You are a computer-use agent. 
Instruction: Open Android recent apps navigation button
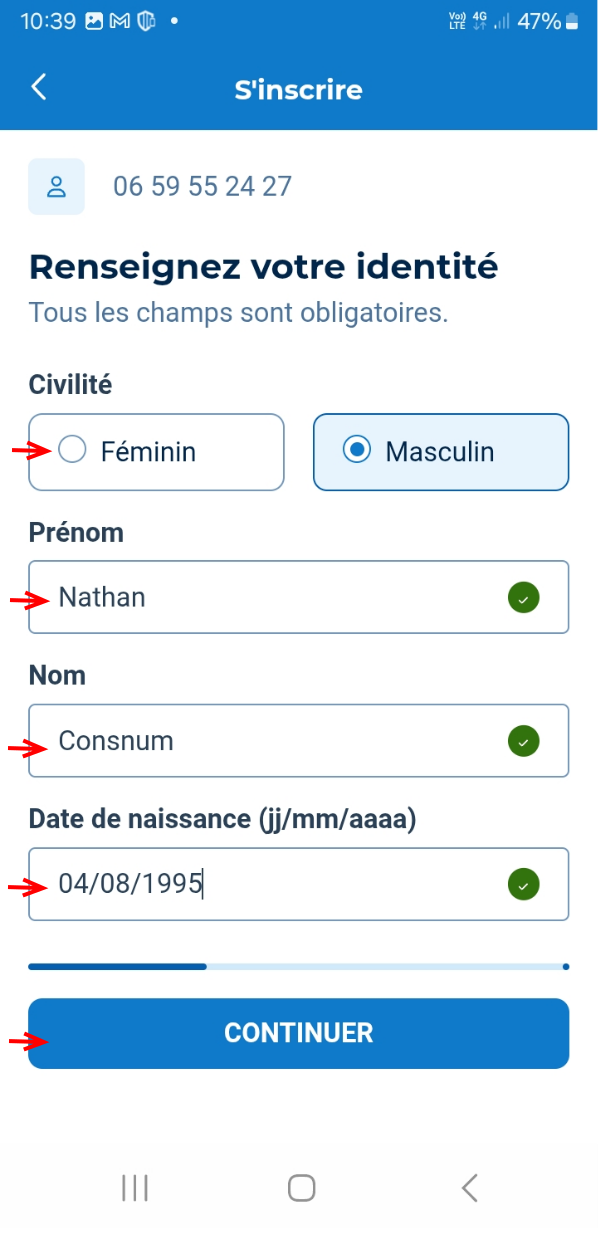pyautogui.click(x=134, y=1187)
